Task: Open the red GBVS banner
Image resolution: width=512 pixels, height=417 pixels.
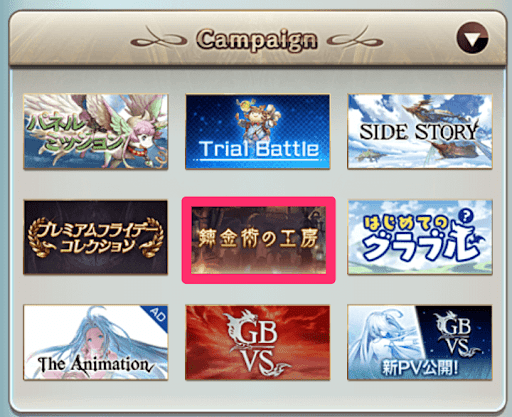Action: 258,343
